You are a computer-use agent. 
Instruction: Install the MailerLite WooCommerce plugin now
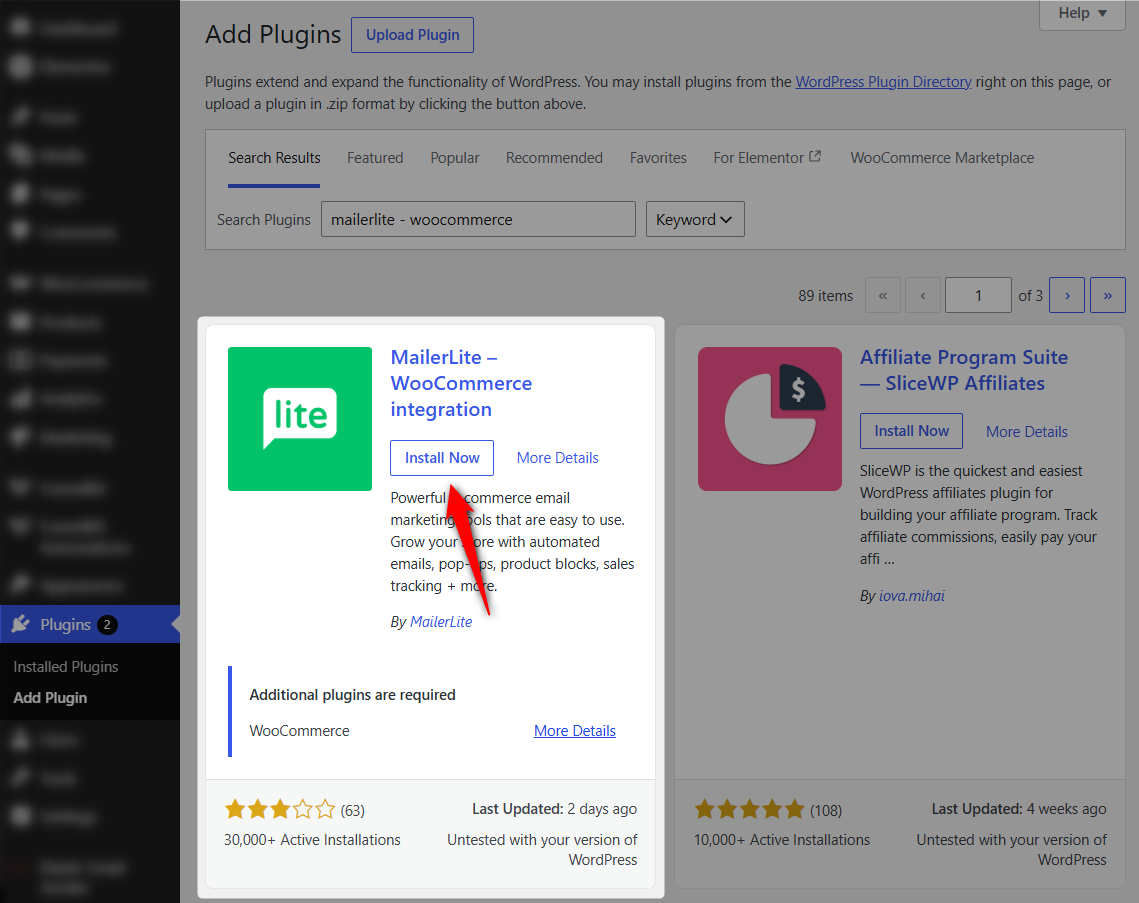(x=442, y=458)
